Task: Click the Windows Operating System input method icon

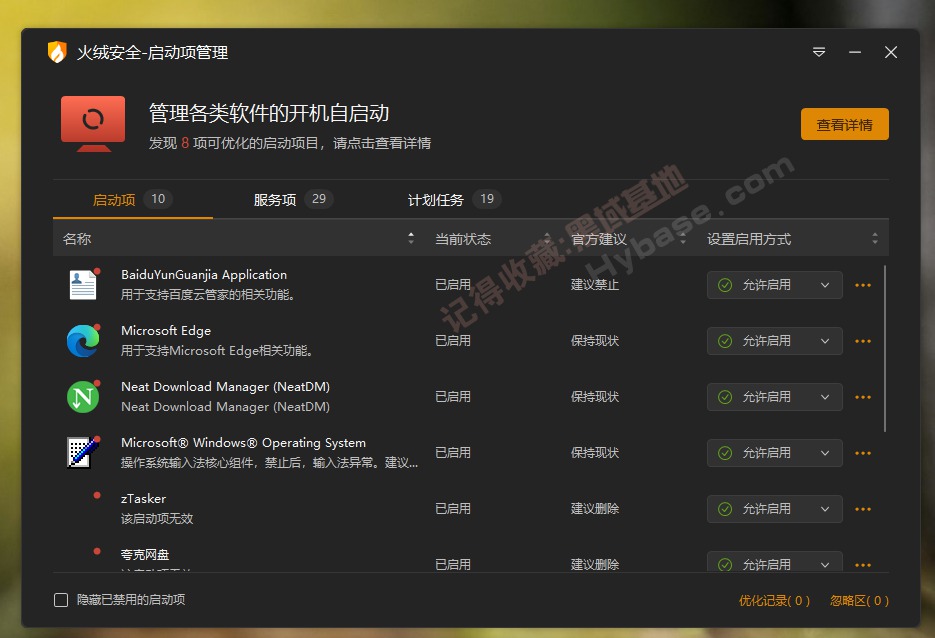Action: pos(83,453)
